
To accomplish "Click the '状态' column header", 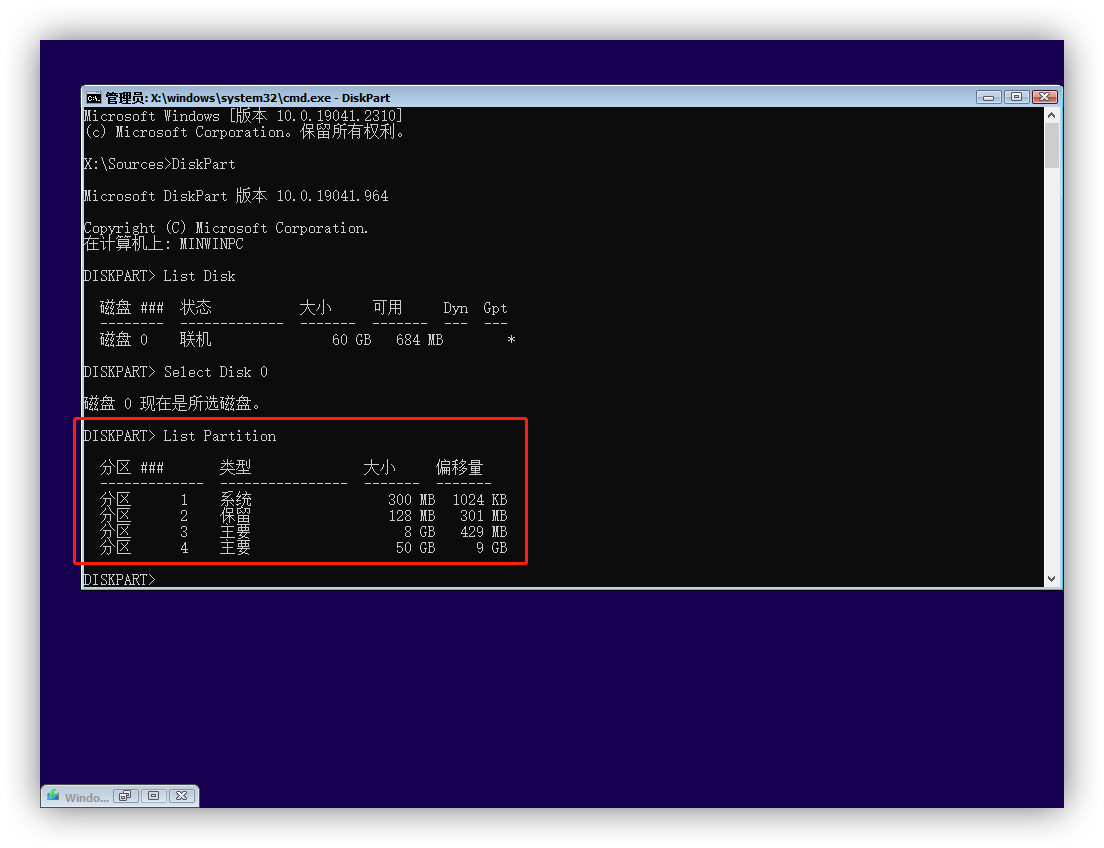I will click(196, 308).
